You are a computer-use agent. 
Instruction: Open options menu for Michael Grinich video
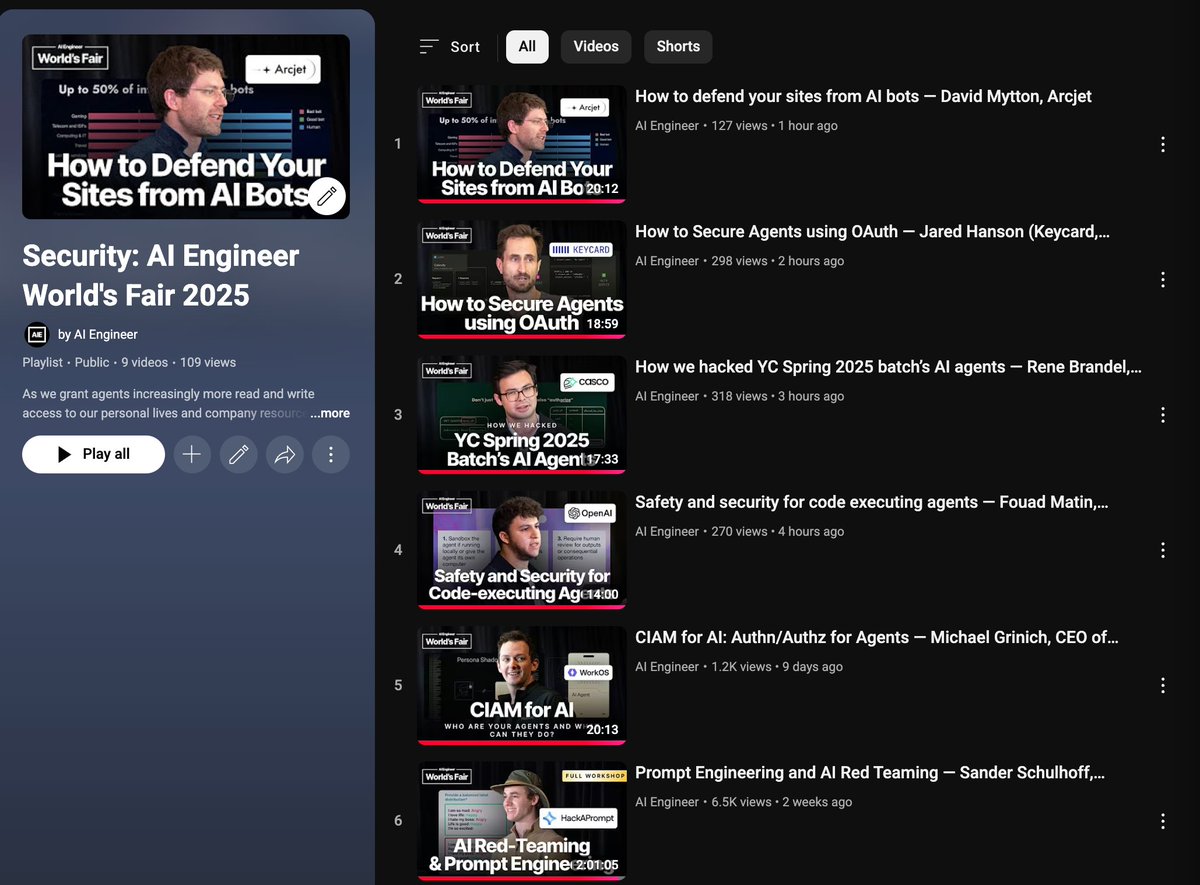pos(1162,685)
